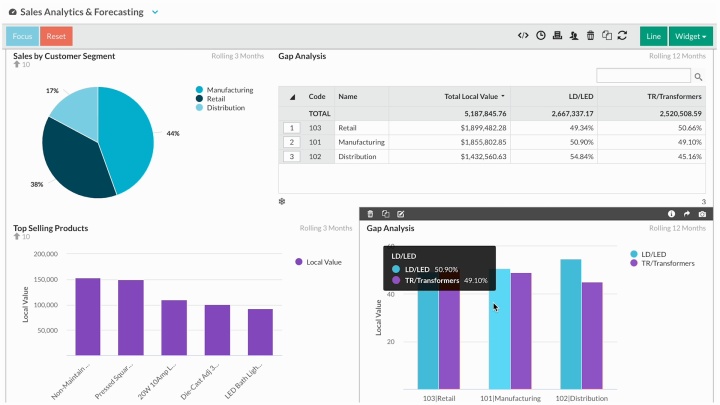Click row number 1 button
Screen dimensions: 720x405
pos(292,128)
